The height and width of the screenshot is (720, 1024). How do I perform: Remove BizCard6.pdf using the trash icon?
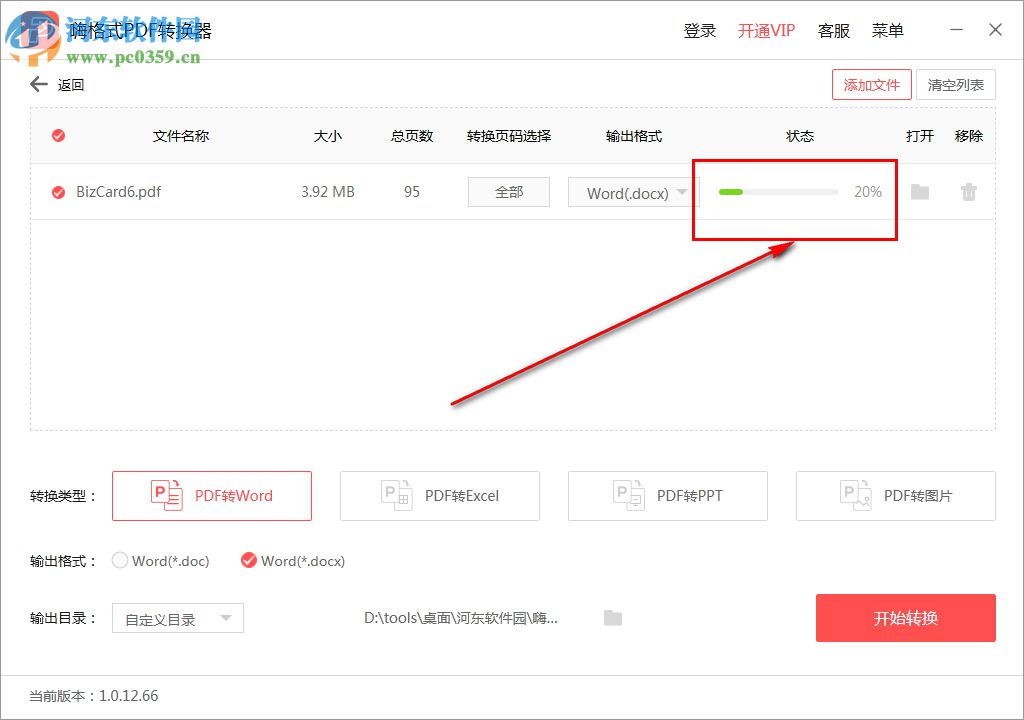pyautogui.click(x=968, y=192)
